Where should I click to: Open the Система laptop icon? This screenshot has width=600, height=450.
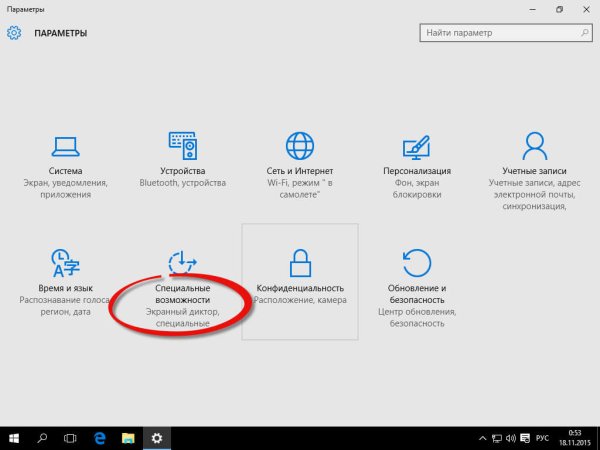pos(65,147)
